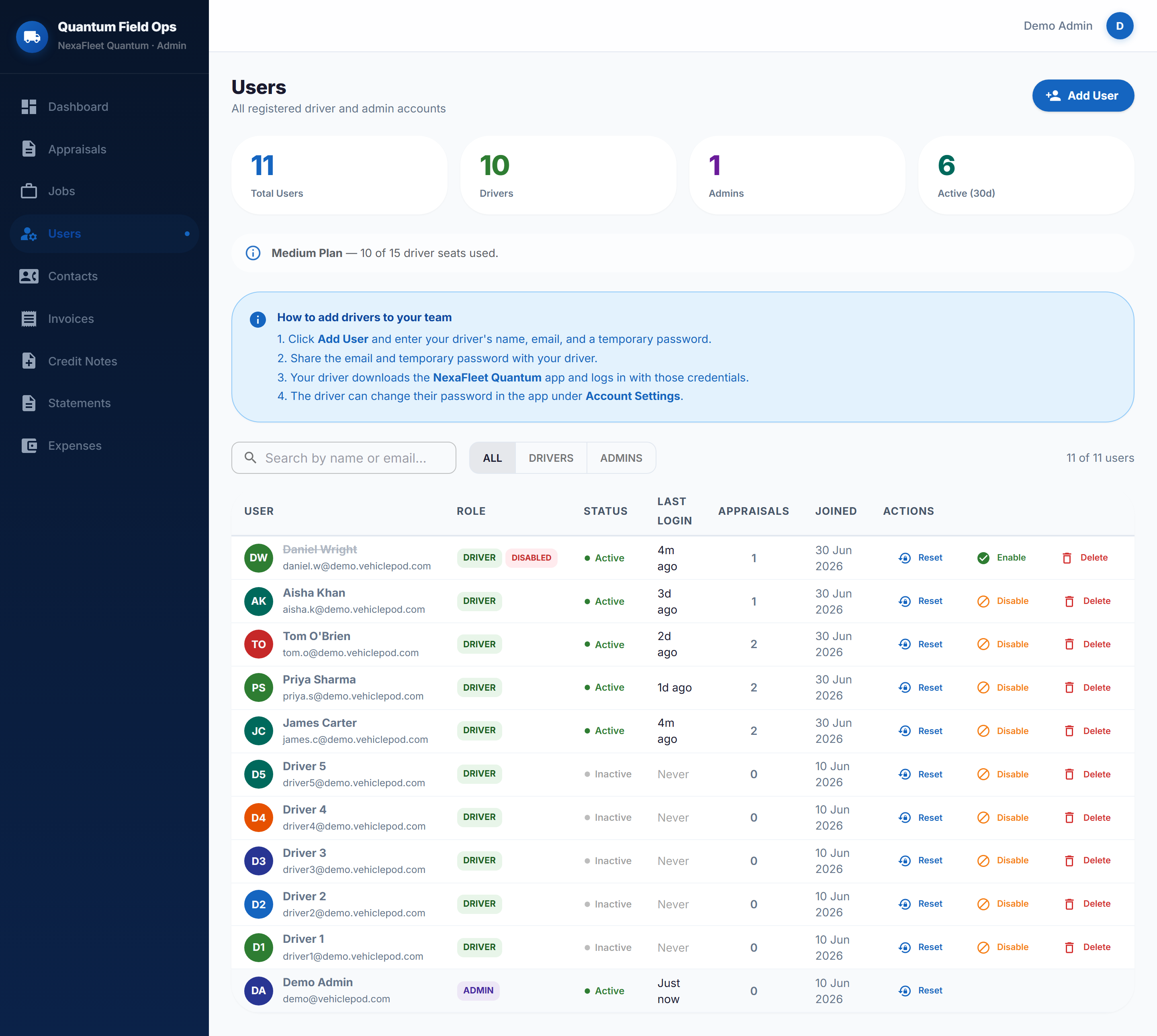
Task: Click the search magnifier icon
Action: point(251,458)
